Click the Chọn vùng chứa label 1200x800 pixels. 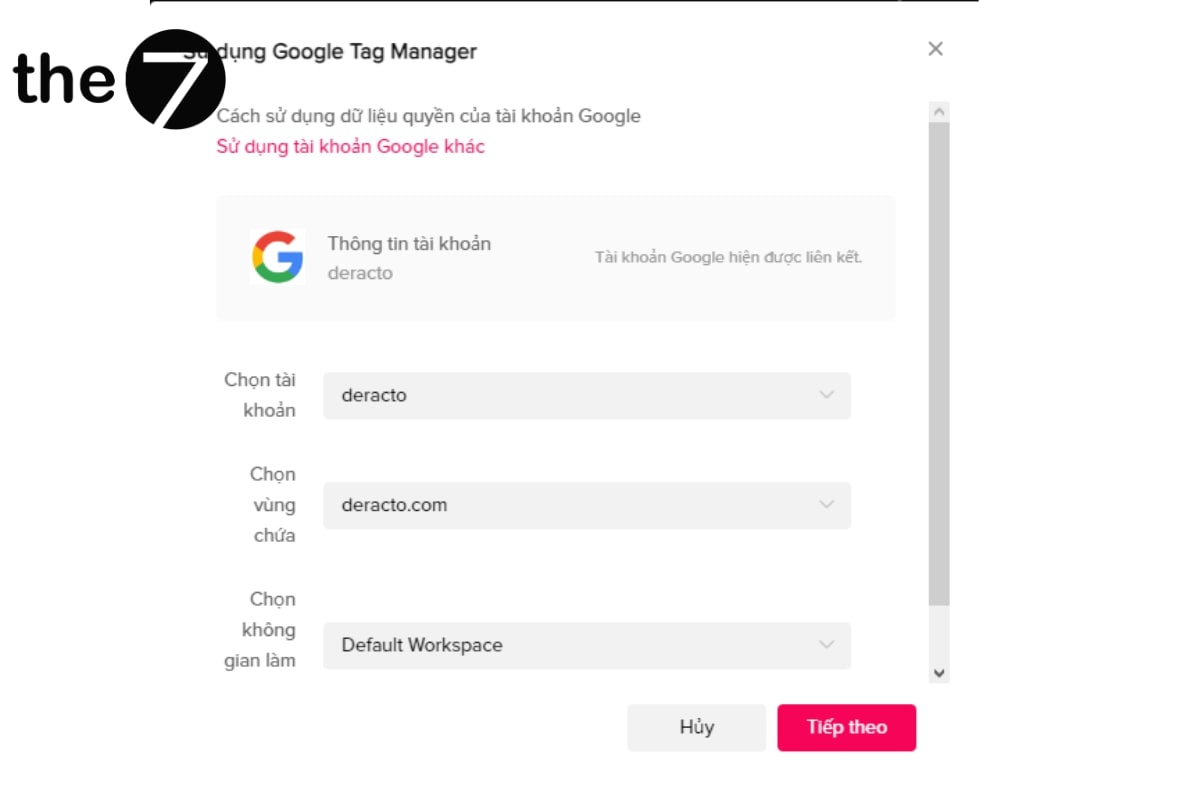(x=273, y=505)
